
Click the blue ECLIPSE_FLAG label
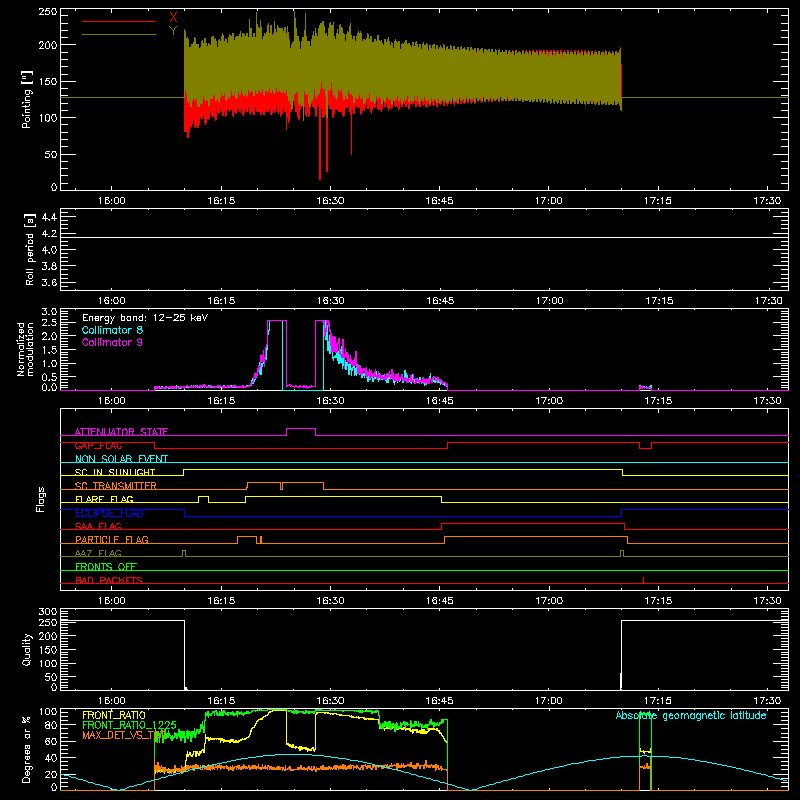109,513
